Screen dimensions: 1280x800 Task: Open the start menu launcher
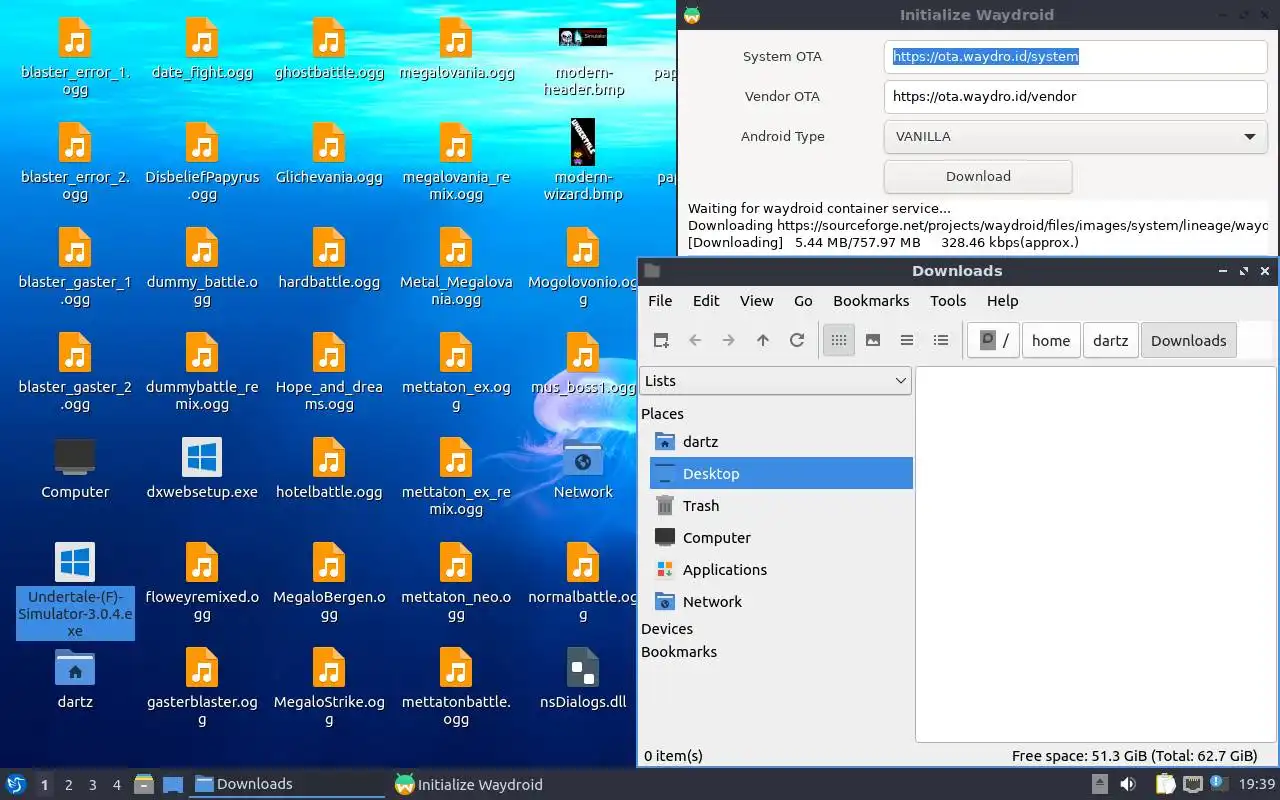pos(16,784)
